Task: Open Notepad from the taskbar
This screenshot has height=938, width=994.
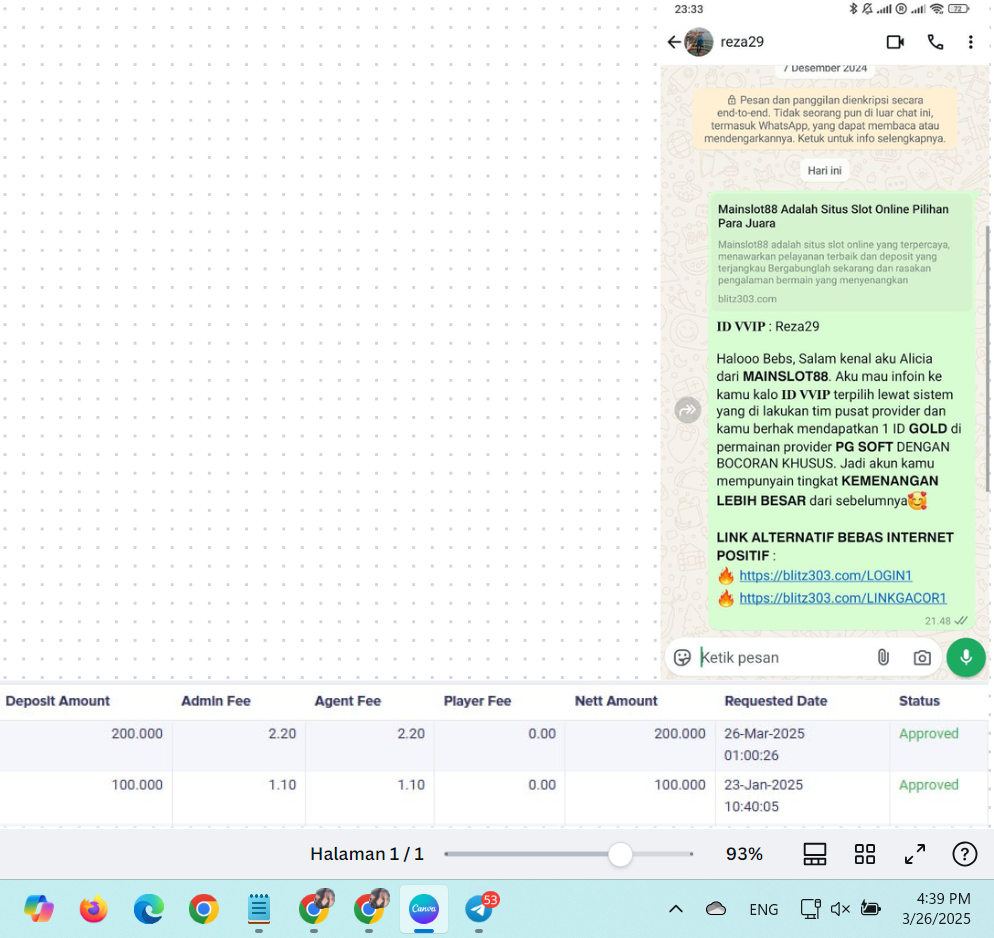Action: tap(259, 909)
